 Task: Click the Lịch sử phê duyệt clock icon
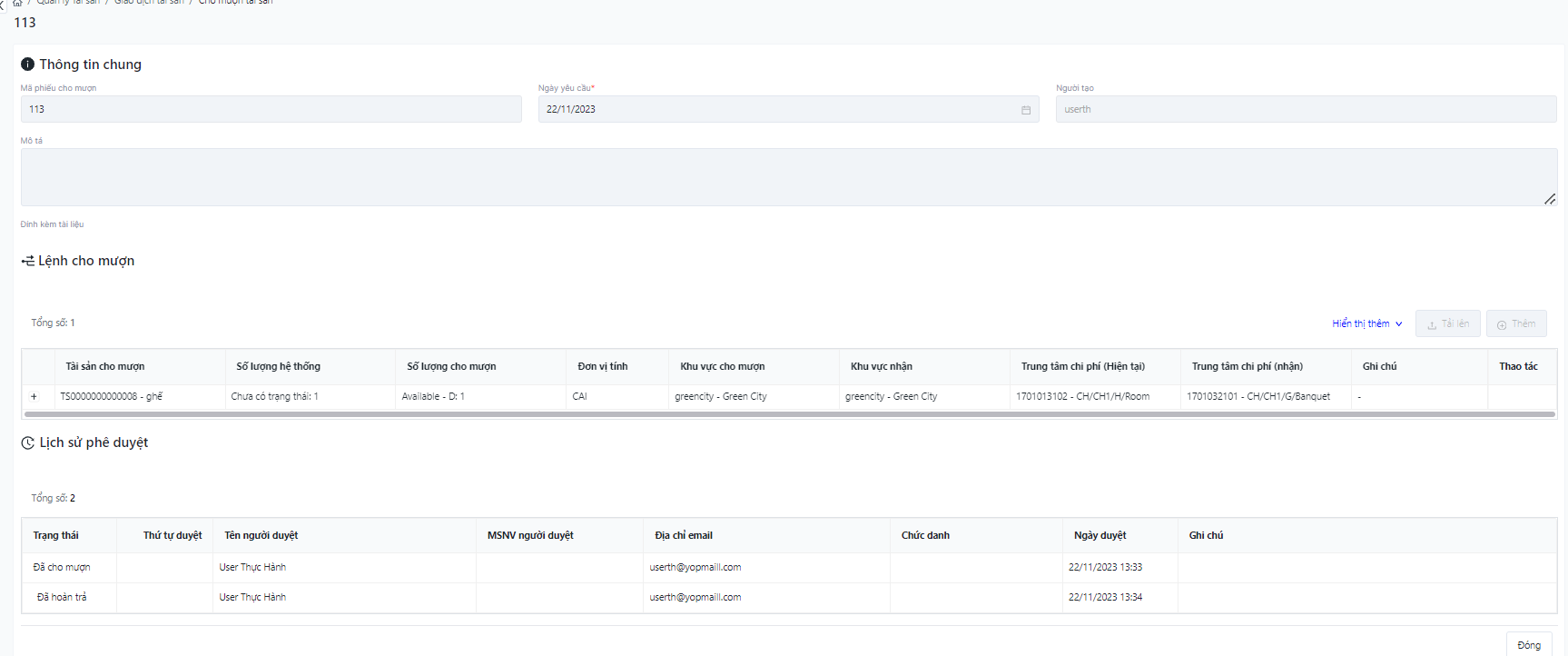tap(28, 443)
